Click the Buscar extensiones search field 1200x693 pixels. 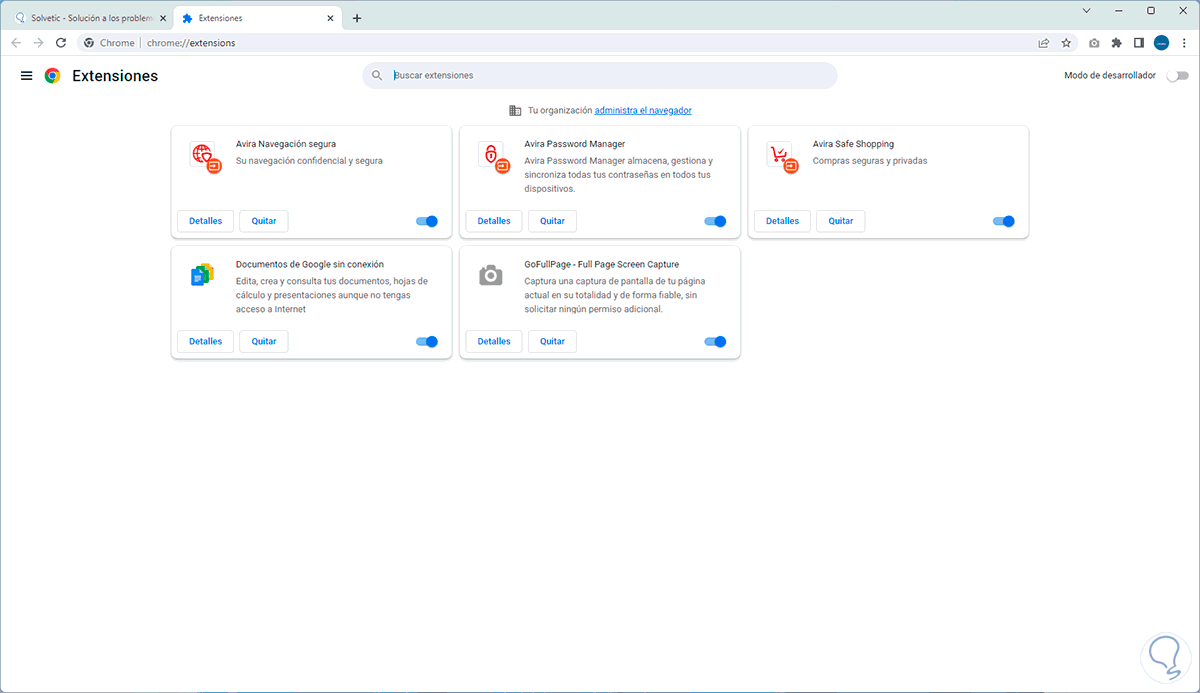coord(600,76)
